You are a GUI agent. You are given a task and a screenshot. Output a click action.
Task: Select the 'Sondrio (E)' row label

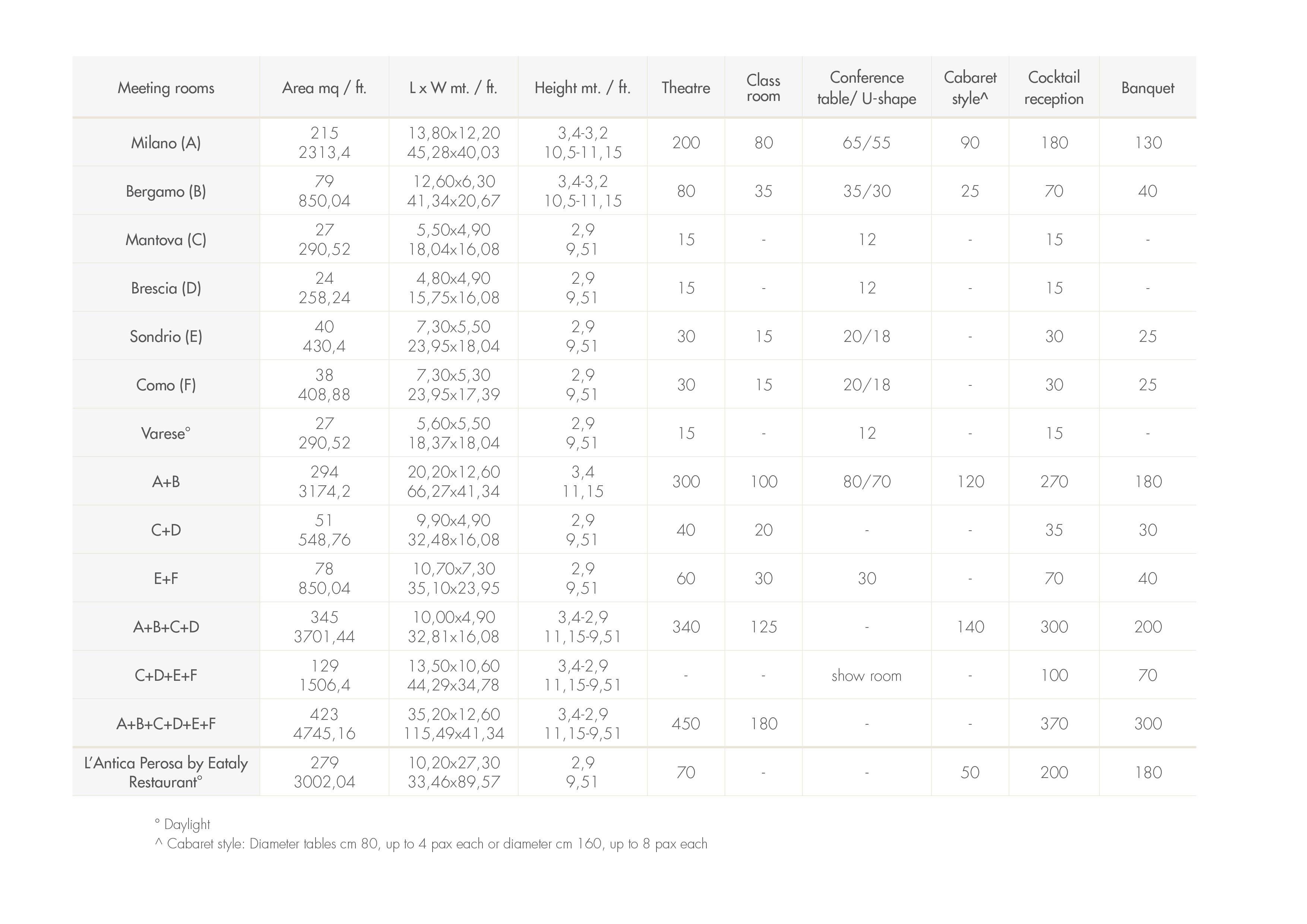[x=166, y=336]
